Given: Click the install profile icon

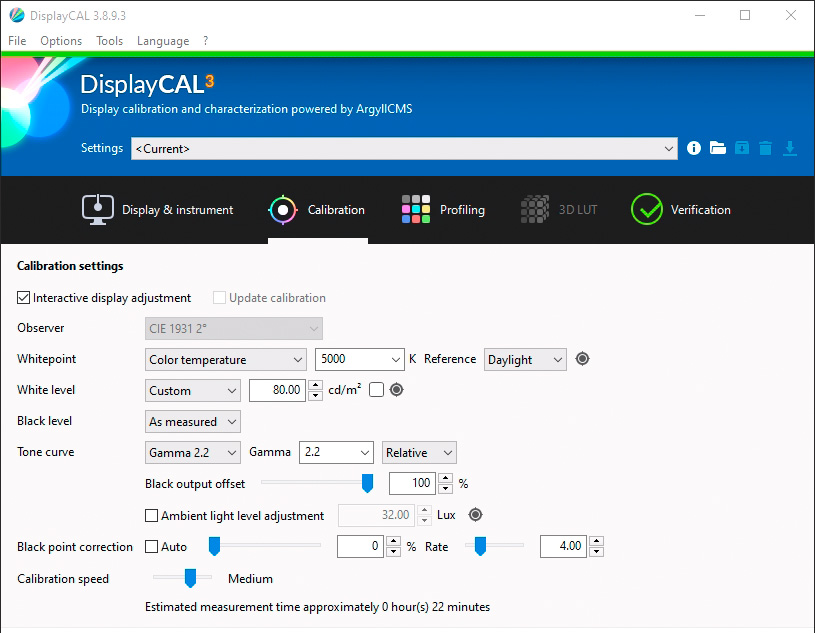Looking at the screenshot, I should pyautogui.click(x=742, y=148).
